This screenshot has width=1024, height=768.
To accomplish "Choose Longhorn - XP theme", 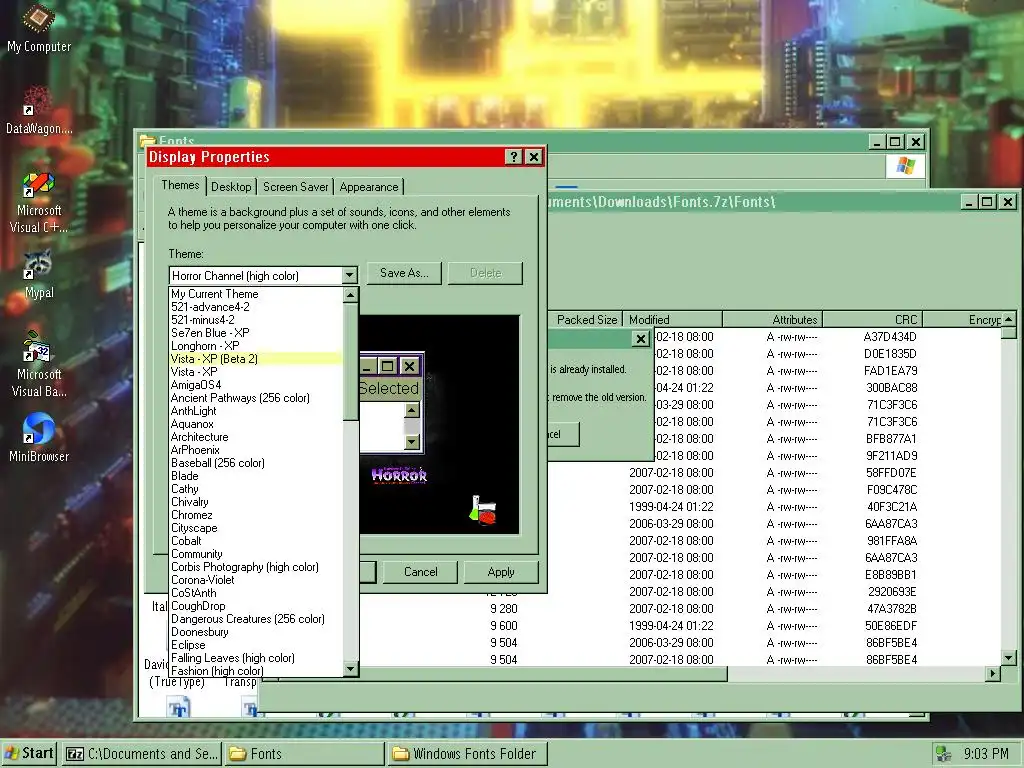I will (255, 345).
